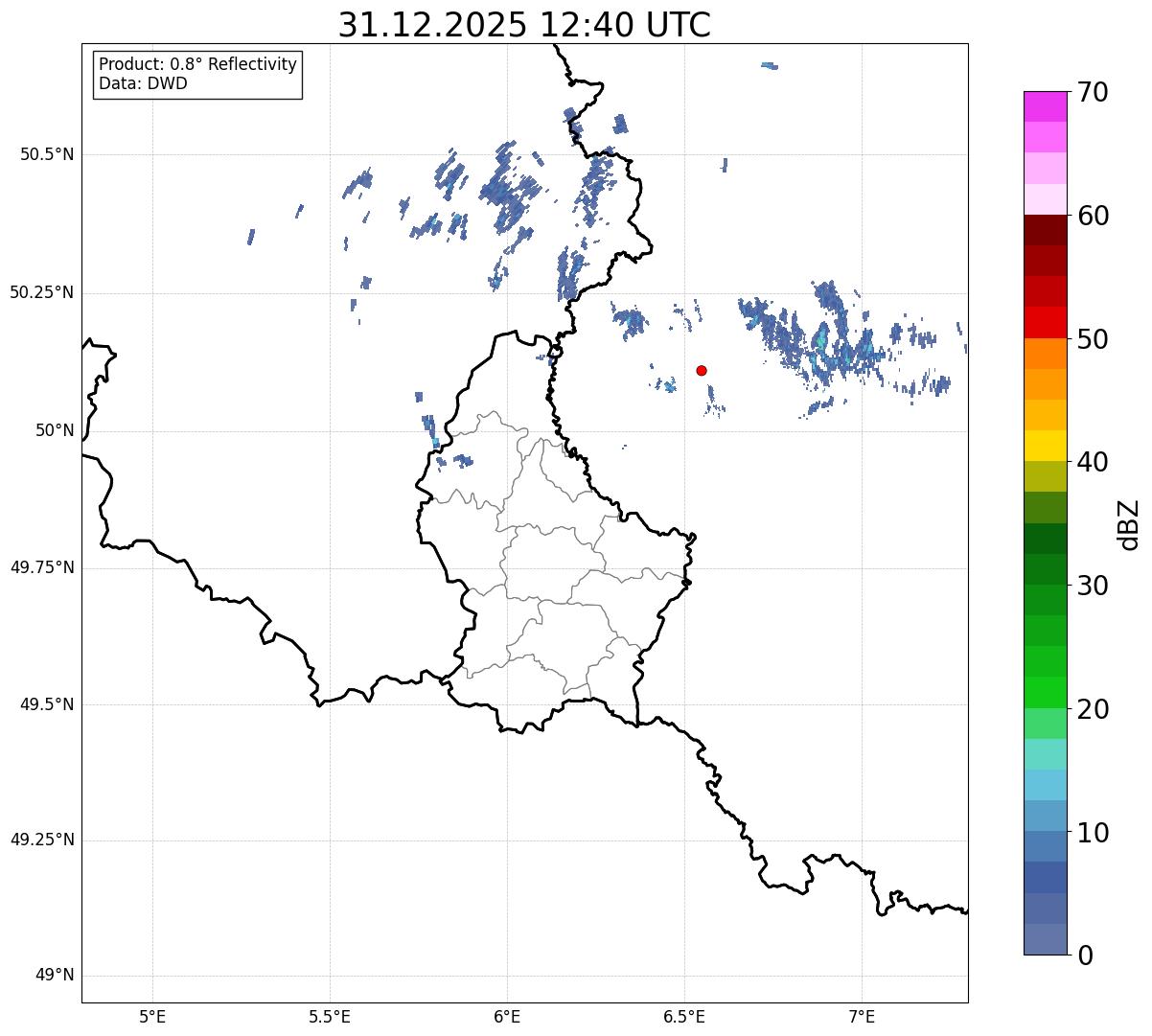This screenshot has width=1152, height=1036.
Task: Click the '30' colorbar tick label
Action: point(1093,586)
